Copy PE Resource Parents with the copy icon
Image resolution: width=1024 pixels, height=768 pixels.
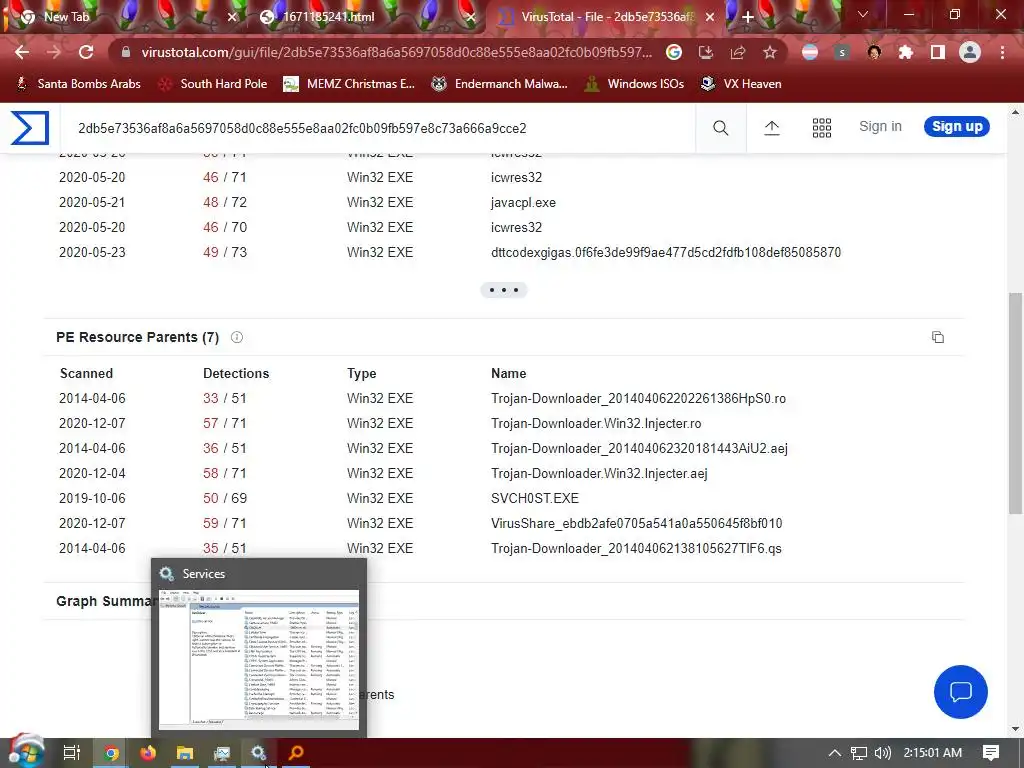point(938,337)
